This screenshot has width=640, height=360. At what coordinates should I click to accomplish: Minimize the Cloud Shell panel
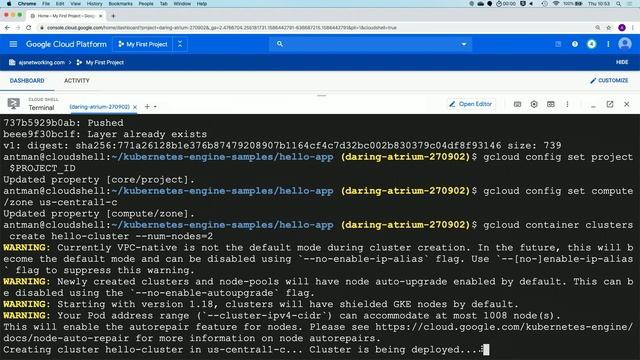[x=593, y=106]
